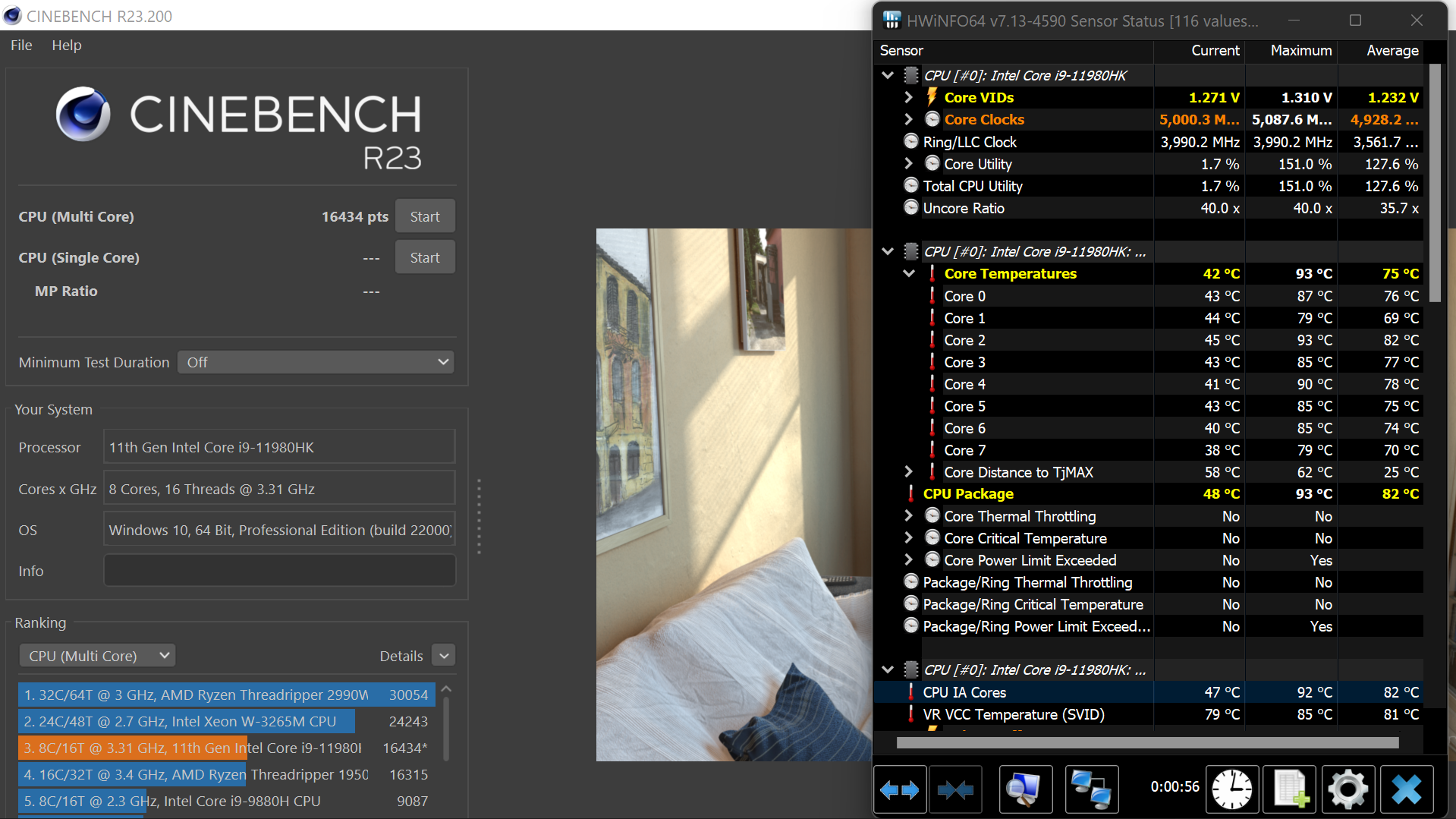Open the Minimum Test Duration dropdown
1456x819 pixels.
click(x=316, y=362)
